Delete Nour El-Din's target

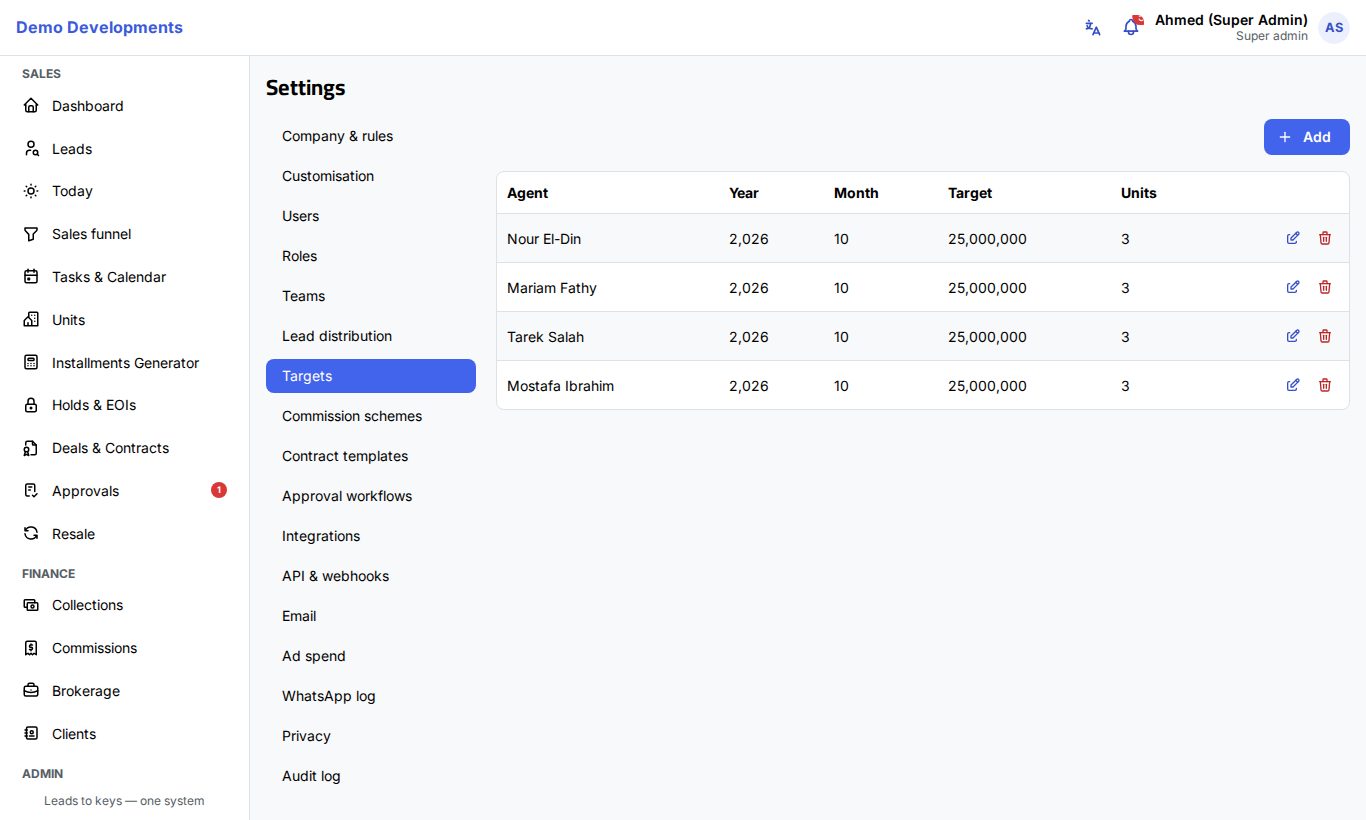click(x=1325, y=238)
